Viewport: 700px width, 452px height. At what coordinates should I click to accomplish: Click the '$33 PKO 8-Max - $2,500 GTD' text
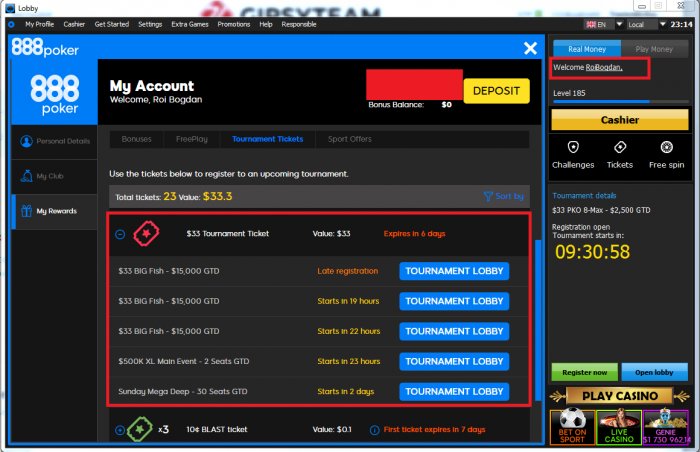point(601,210)
